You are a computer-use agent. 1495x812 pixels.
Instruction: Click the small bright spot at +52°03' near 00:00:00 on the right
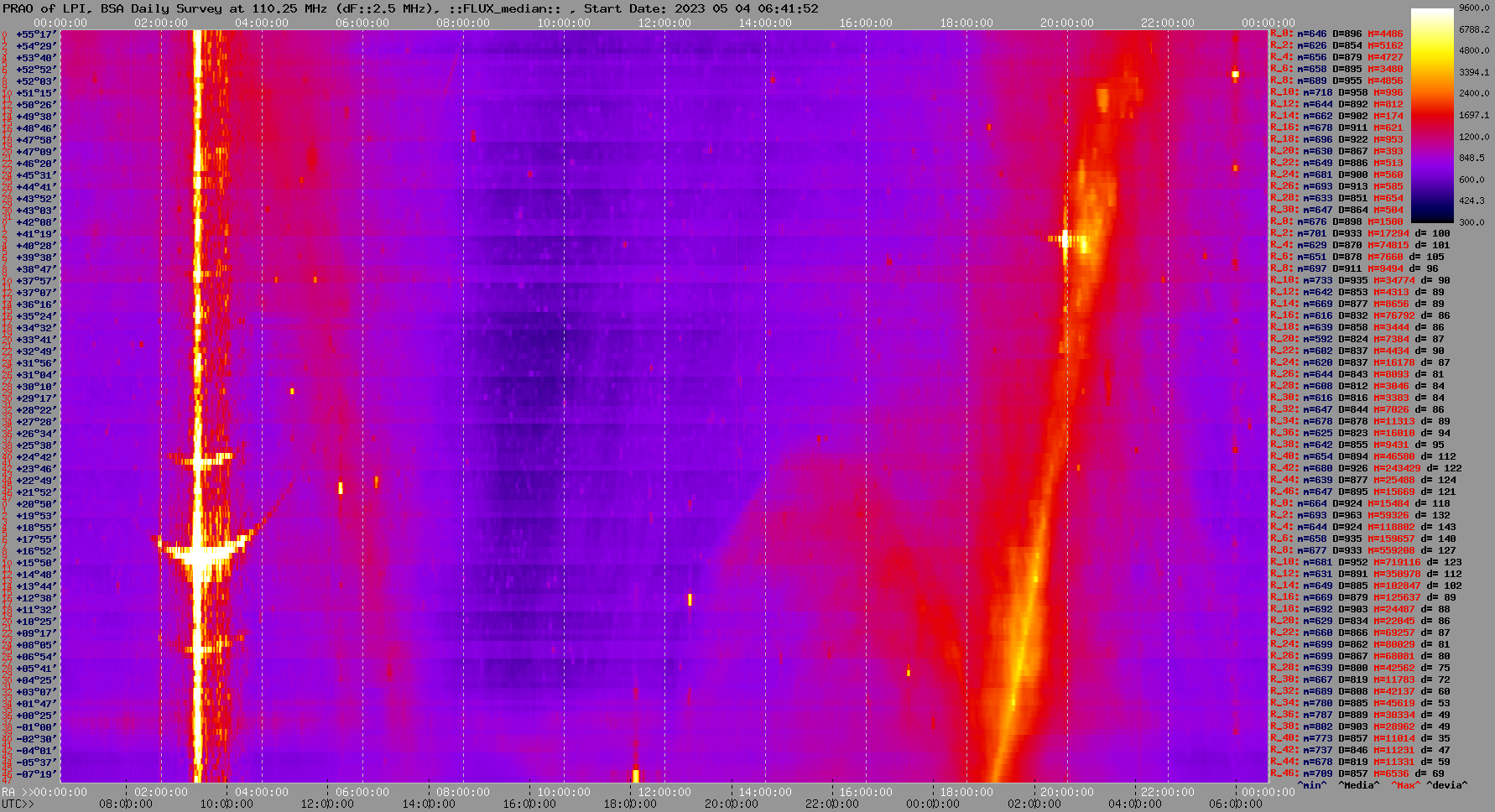1235,75
